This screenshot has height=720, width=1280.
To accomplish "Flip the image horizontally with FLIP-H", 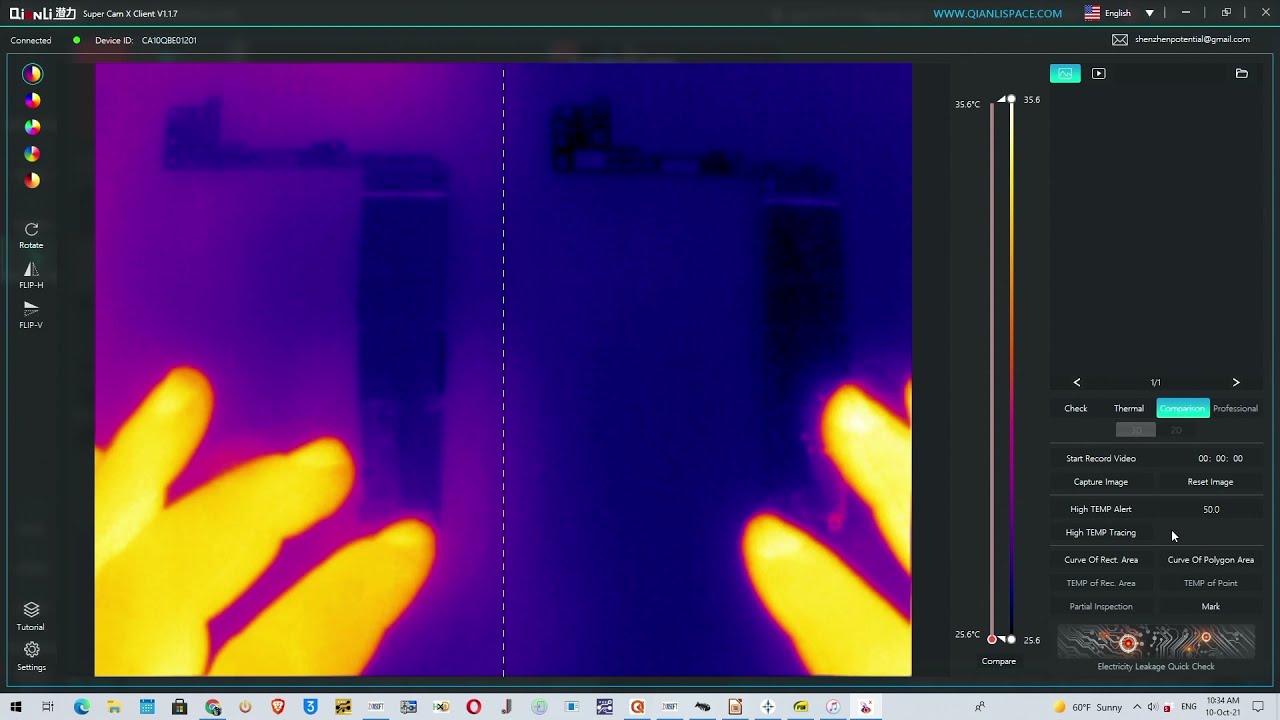I will [x=31, y=275].
